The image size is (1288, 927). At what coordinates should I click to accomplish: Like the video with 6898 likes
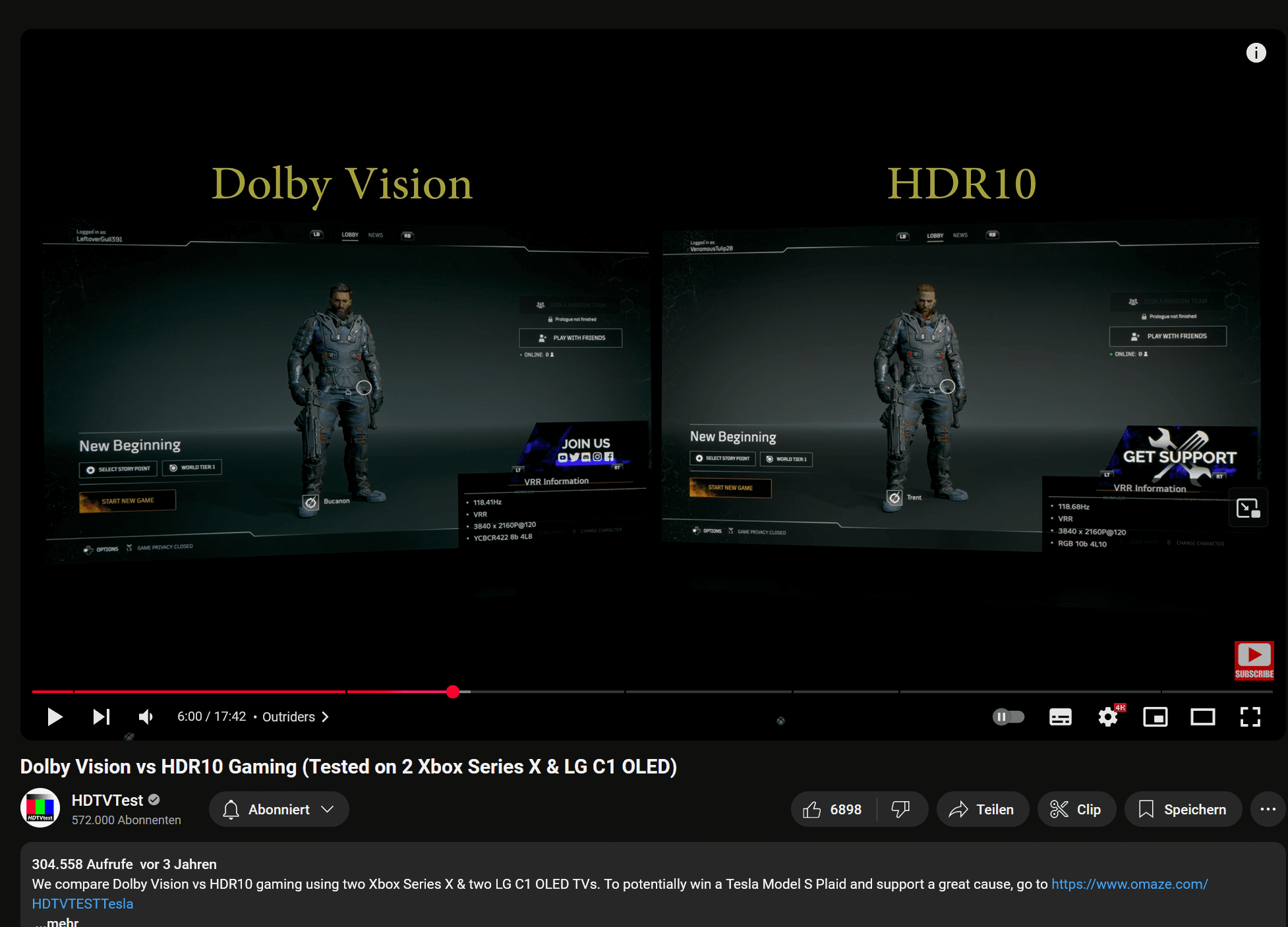833,809
